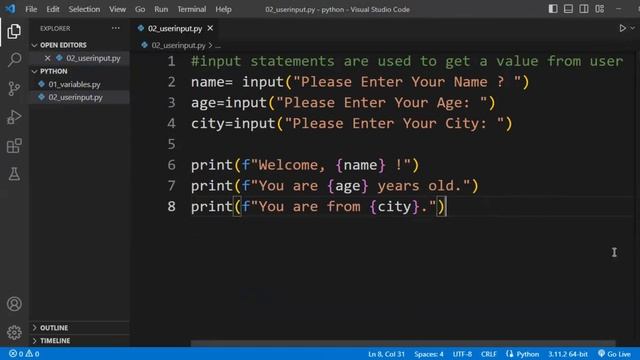
Task: Close 02_userinput.py in Open Editors list
Action: point(47,58)
